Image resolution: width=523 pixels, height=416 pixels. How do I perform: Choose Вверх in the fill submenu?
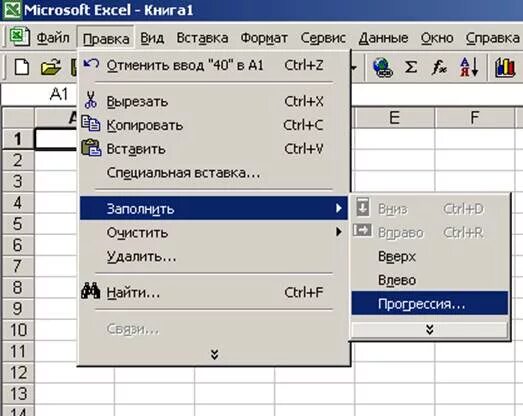pos(430,256)
